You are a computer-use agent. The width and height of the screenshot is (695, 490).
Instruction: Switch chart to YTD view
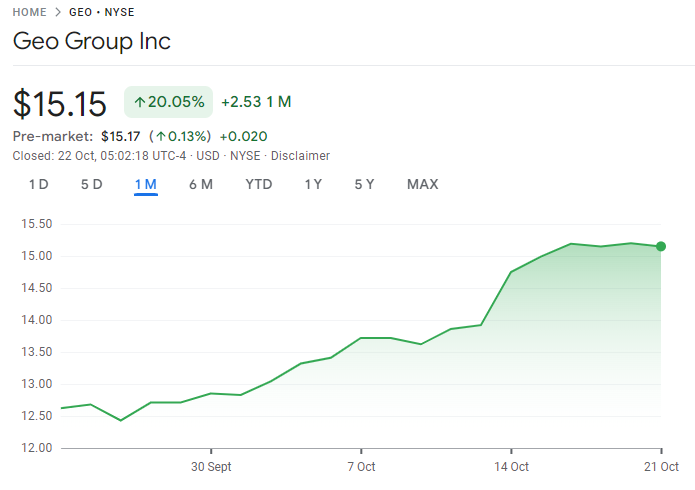click(258, 184)
